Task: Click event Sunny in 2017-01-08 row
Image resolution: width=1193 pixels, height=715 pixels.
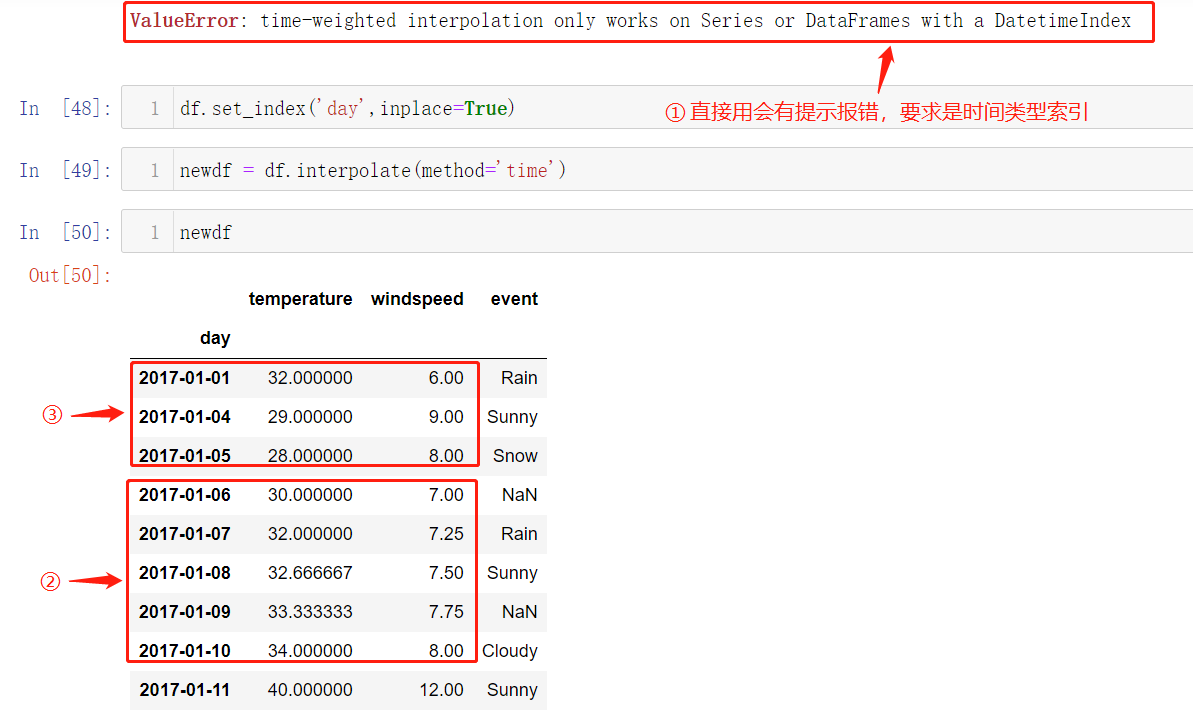Action: pyautogui.click(x=512, y=573)
